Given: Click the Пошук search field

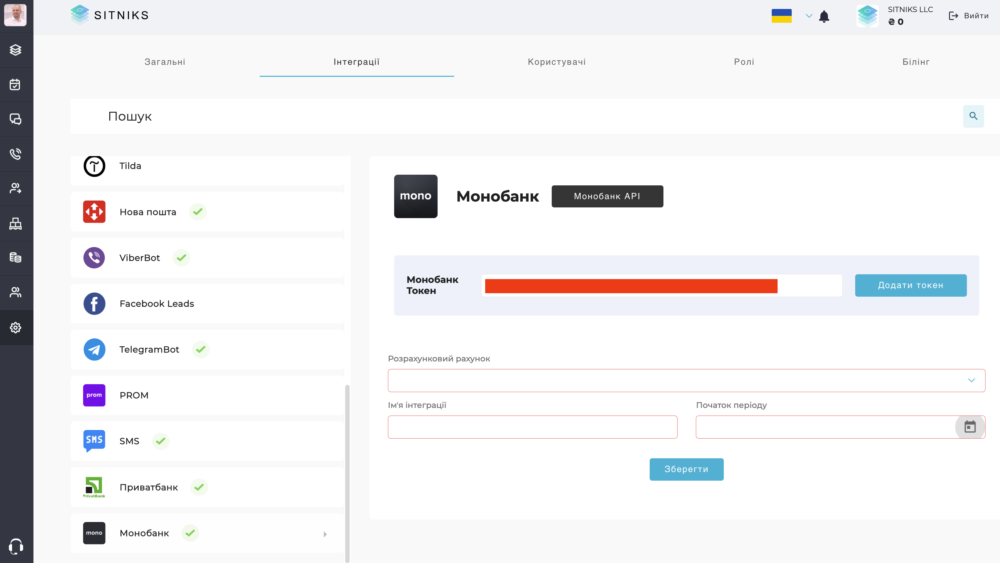Looking at the screenshot, I should point(517,116).
